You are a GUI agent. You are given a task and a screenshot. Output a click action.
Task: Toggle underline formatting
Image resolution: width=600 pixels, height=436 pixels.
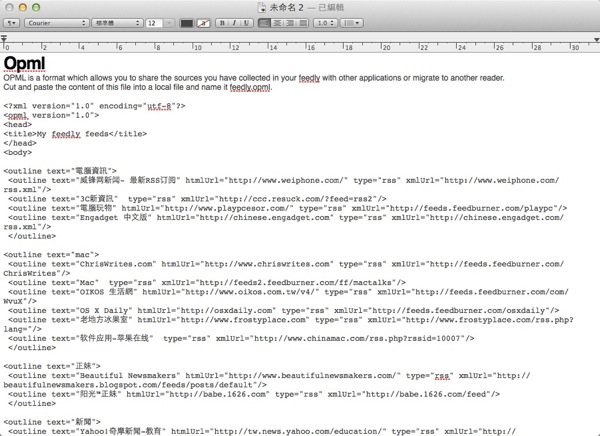click(x=246, y=23)
